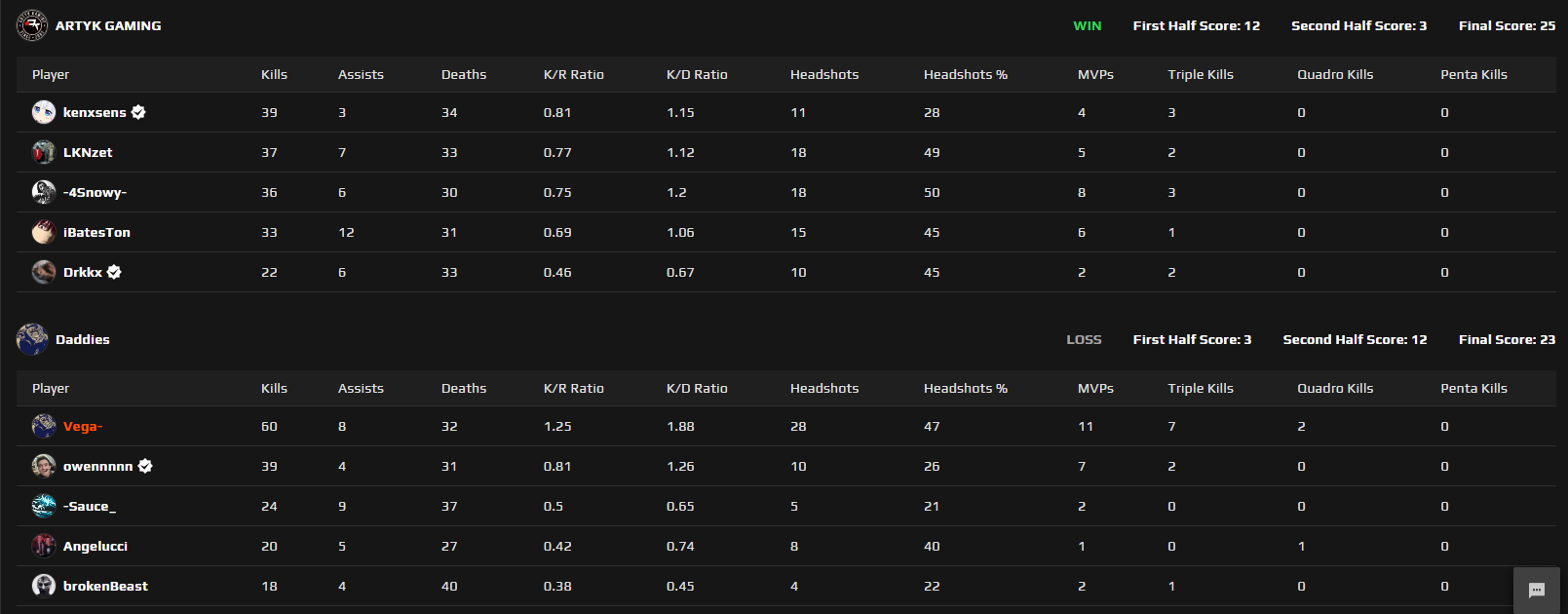This screenshot has width=1568, height=614.
Task: Click LKNzet's avatar picture
Action: [x=44, y=152]
